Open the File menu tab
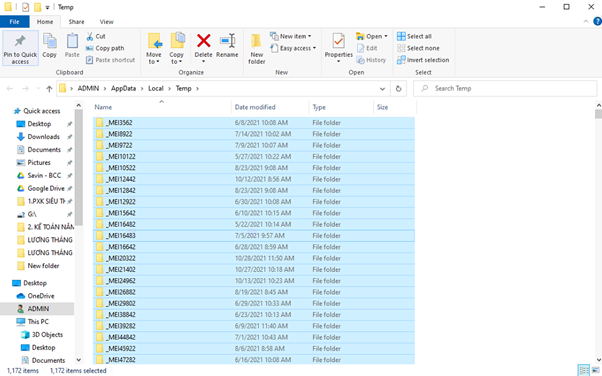This screenshot has height=376, width=602. [x=15, y=22]
